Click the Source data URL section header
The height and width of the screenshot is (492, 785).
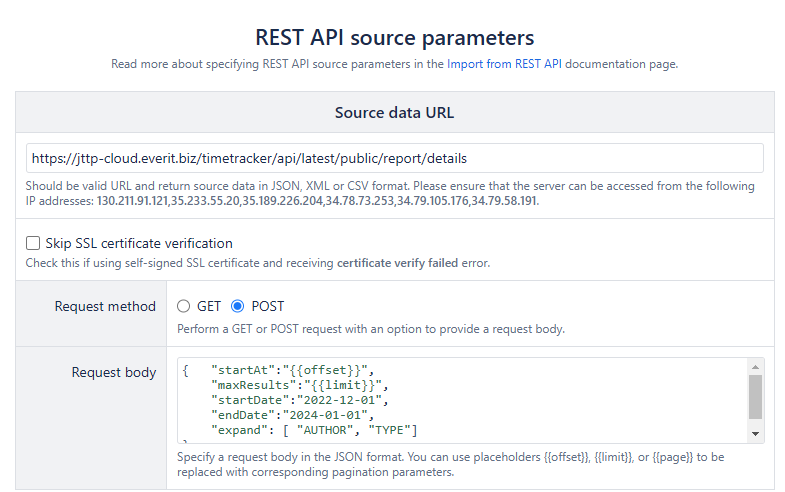394,113
